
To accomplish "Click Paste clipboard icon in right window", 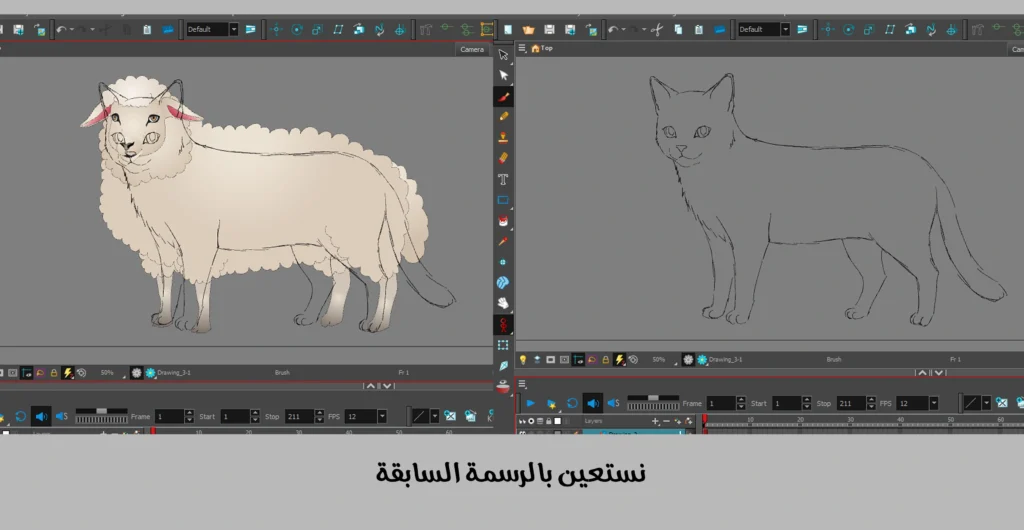I will (x=699, y=29).
